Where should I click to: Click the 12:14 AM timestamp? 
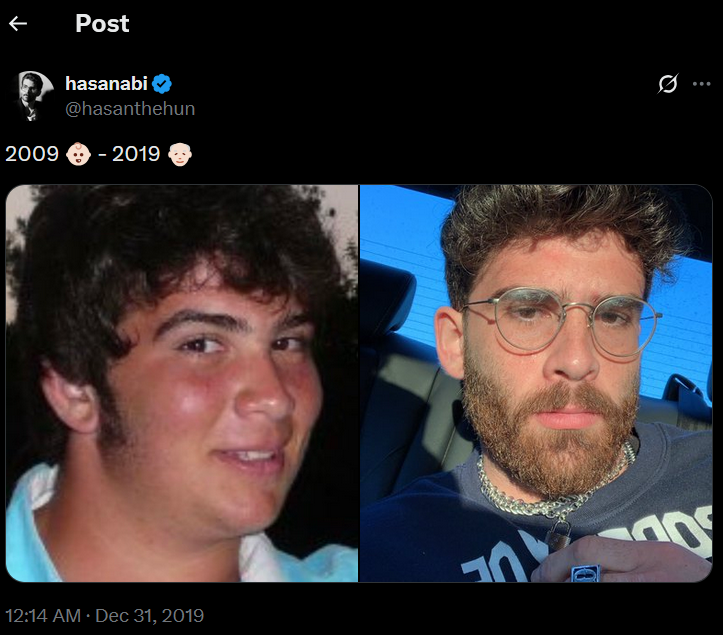[43, 616]
